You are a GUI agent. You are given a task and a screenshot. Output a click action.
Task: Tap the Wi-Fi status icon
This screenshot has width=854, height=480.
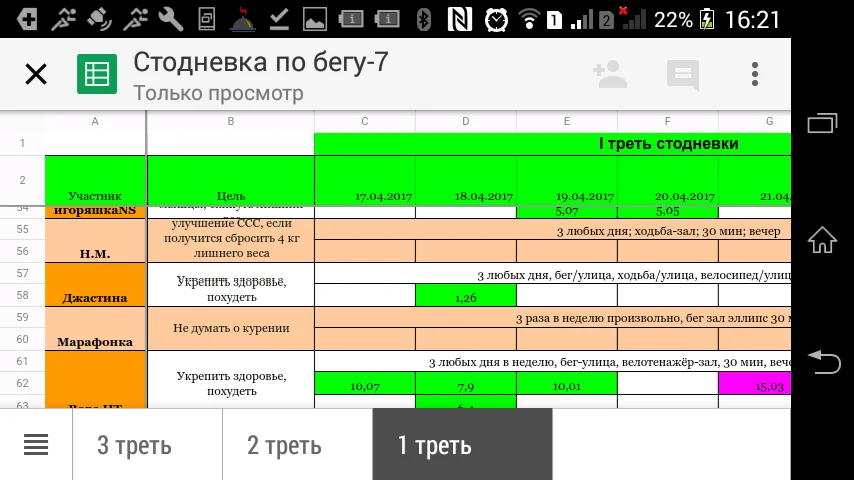click(528, 20)
